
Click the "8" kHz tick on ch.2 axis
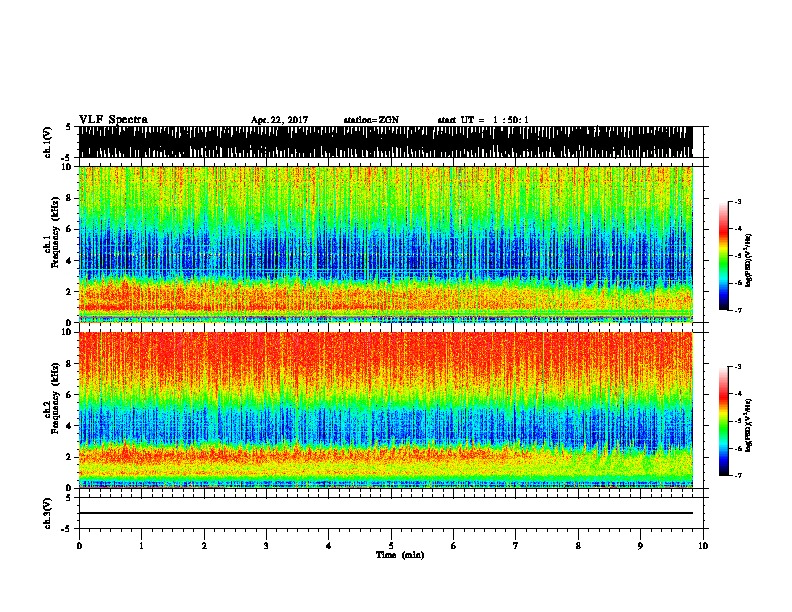70,363
